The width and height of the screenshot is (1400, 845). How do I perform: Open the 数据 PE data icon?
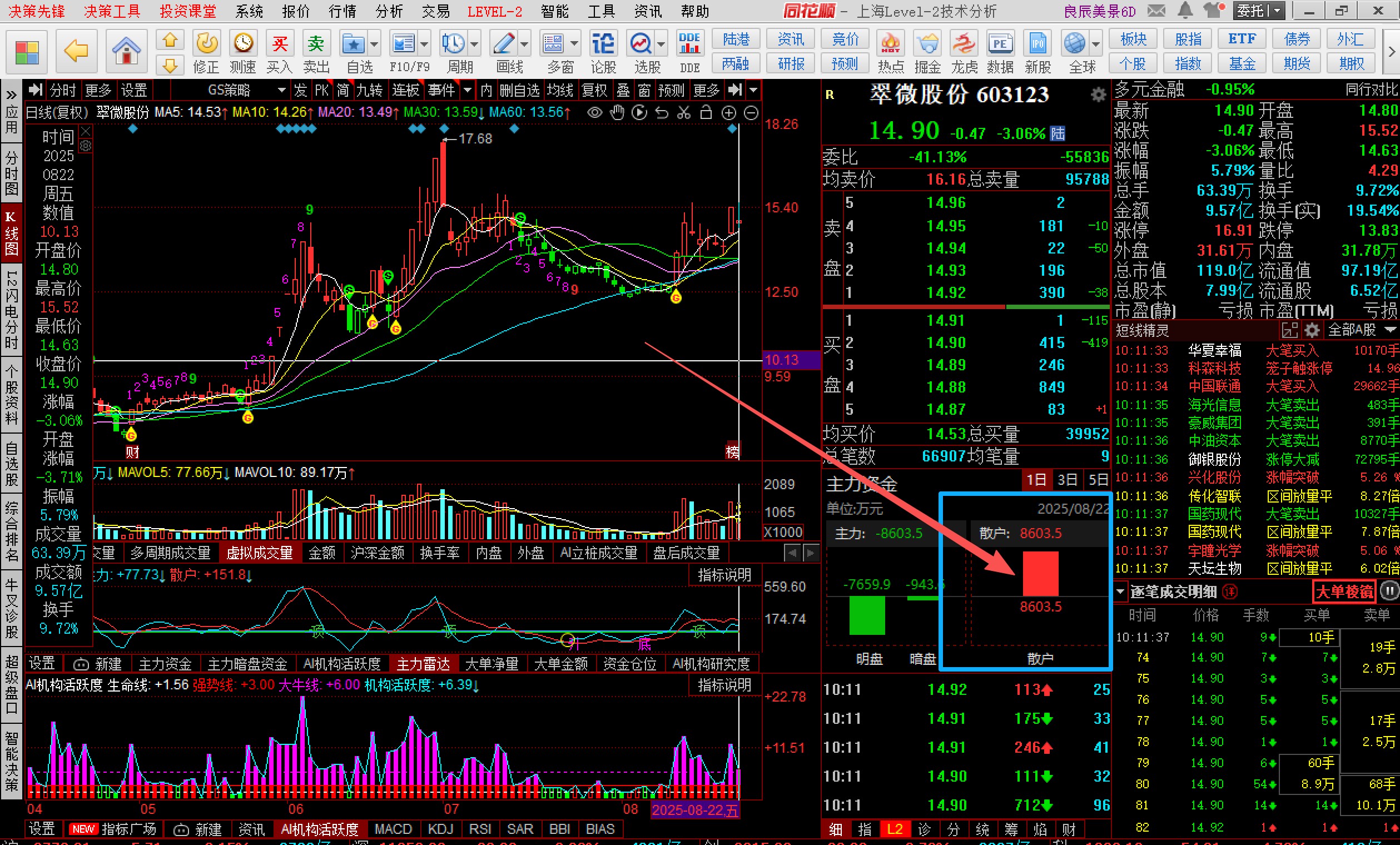pyautogui.click(x=1000, y=53)
